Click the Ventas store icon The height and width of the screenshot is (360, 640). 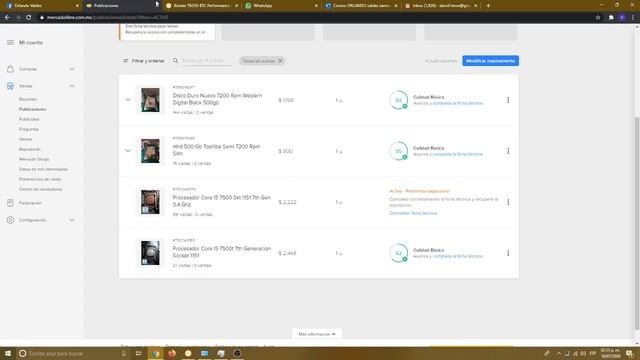coord(10,86)
